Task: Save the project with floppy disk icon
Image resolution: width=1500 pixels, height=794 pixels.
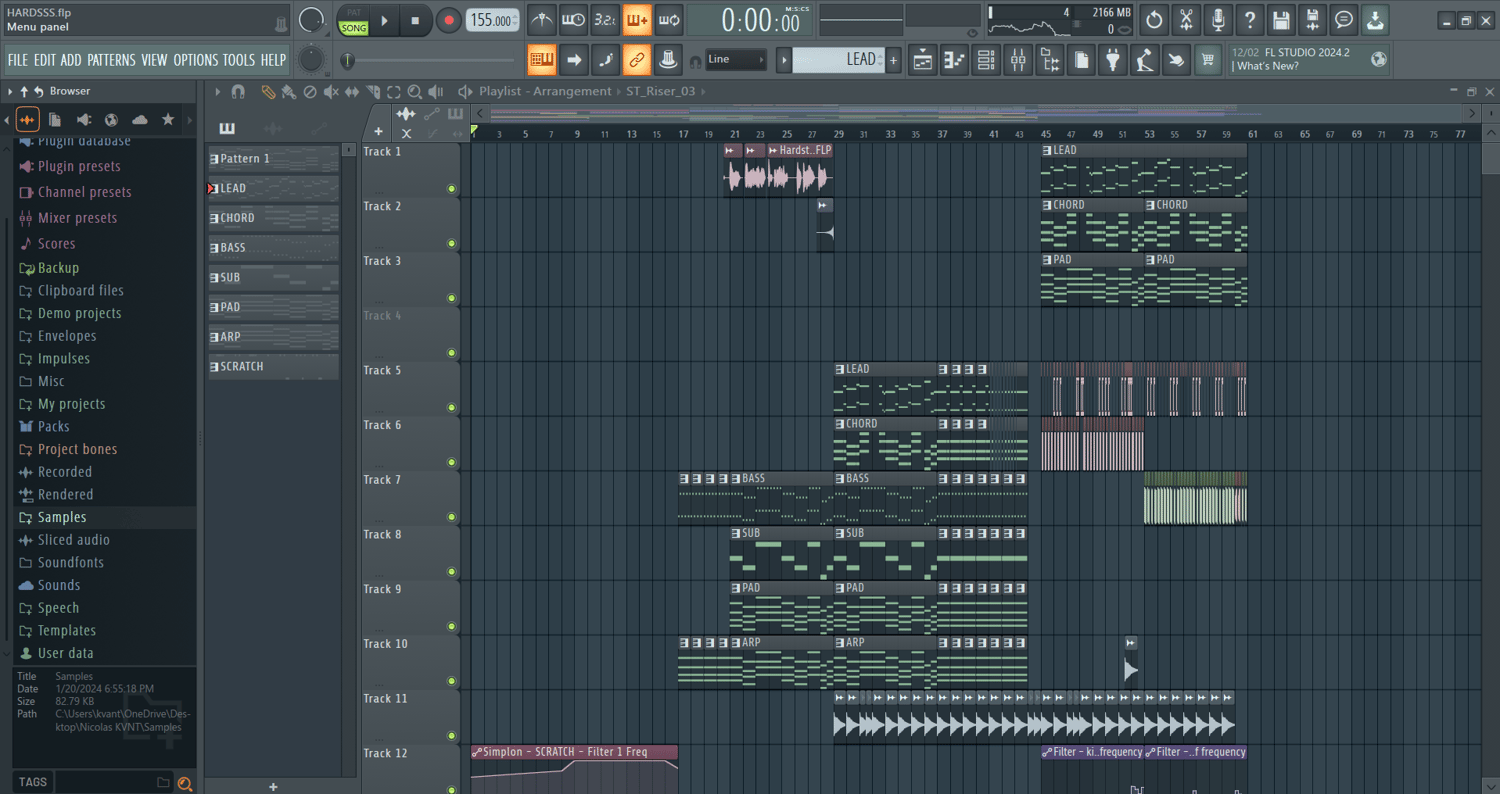Action: tap(1281, 19)
